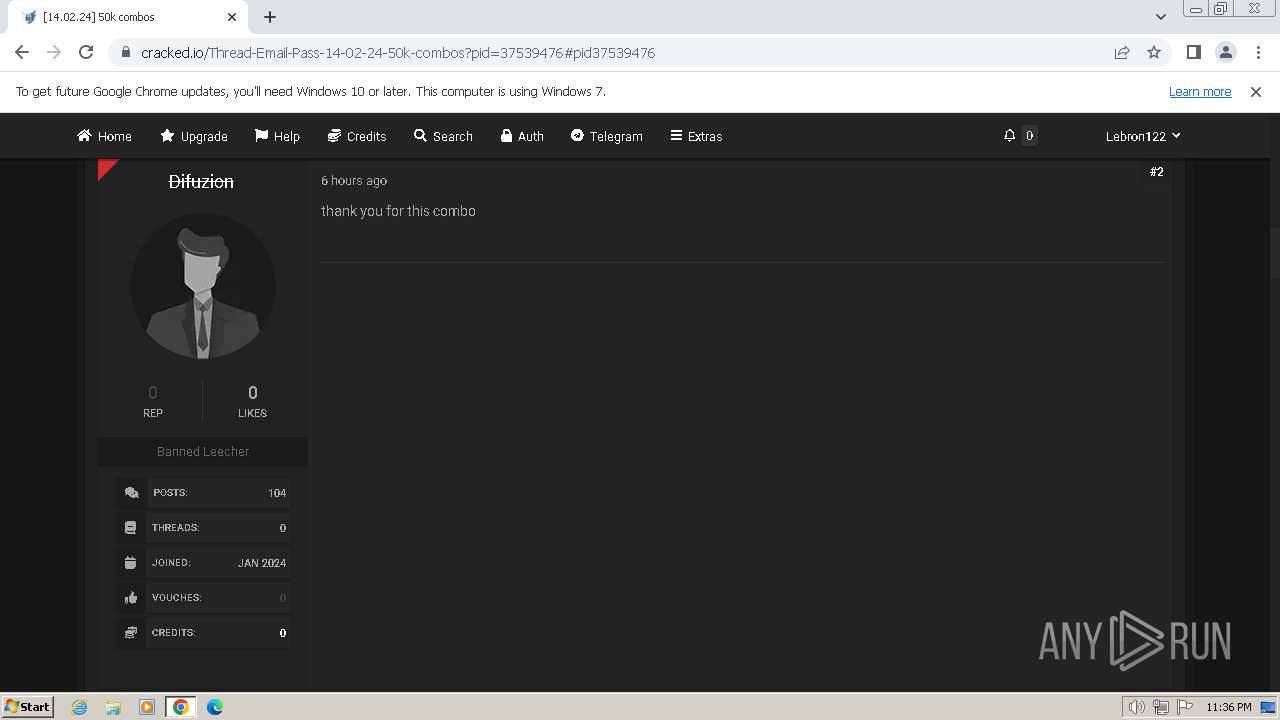Viewport: 1280px width, 720px height.
Task: Open the Upgrade menu item
Action: coord(194,136)
